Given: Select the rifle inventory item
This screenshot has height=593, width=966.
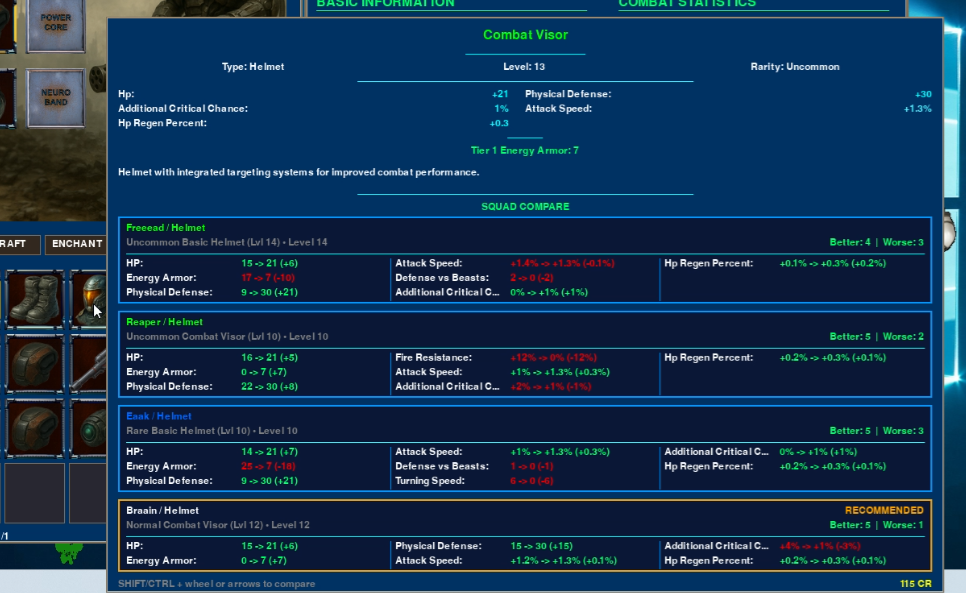Looking at the screenshot, I should [90, 363].
